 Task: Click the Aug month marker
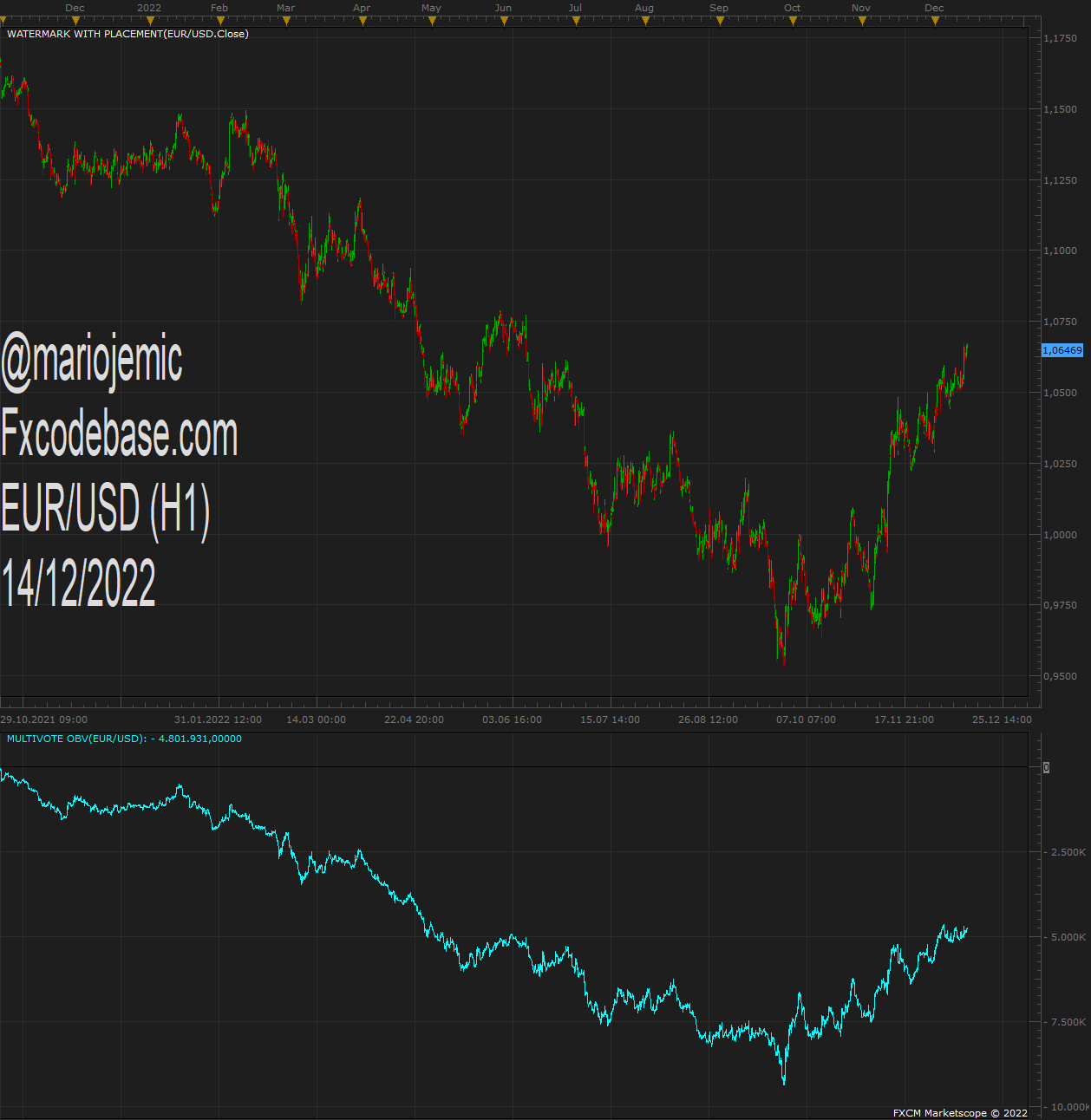[643, 8]
